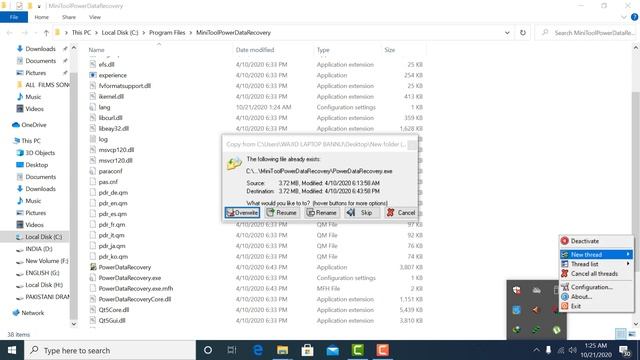Click the volume speaker tray icon

573,350
